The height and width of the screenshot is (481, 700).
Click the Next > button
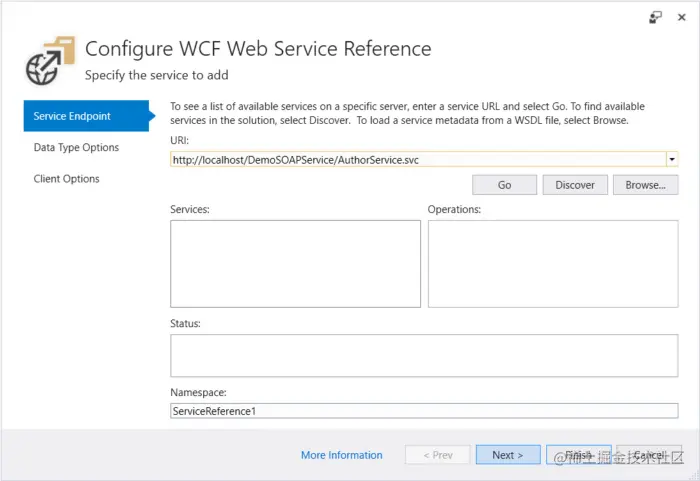(x=508, y=455)
